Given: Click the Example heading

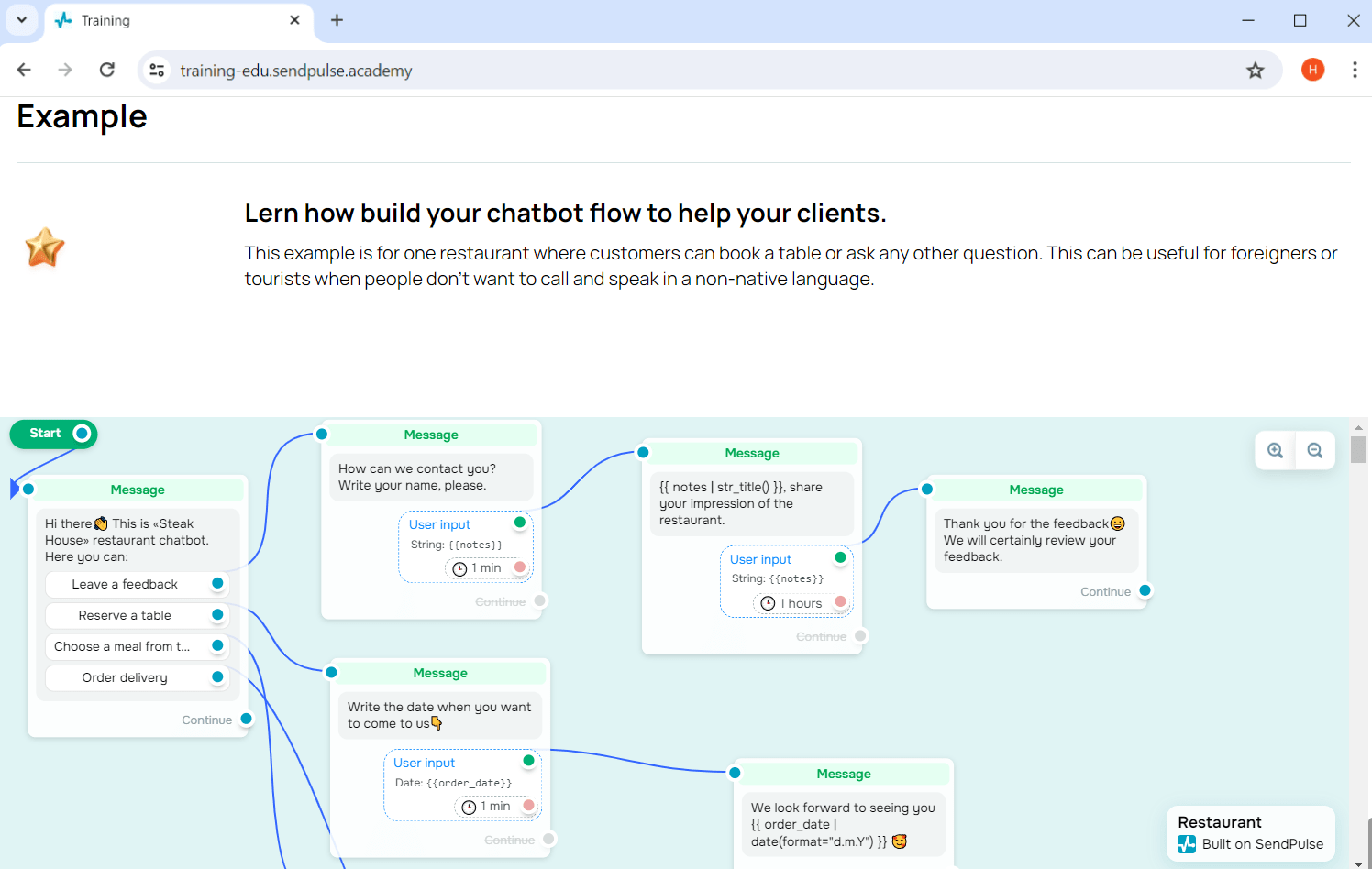Looking at the screenshot, I should pos(82,117).
